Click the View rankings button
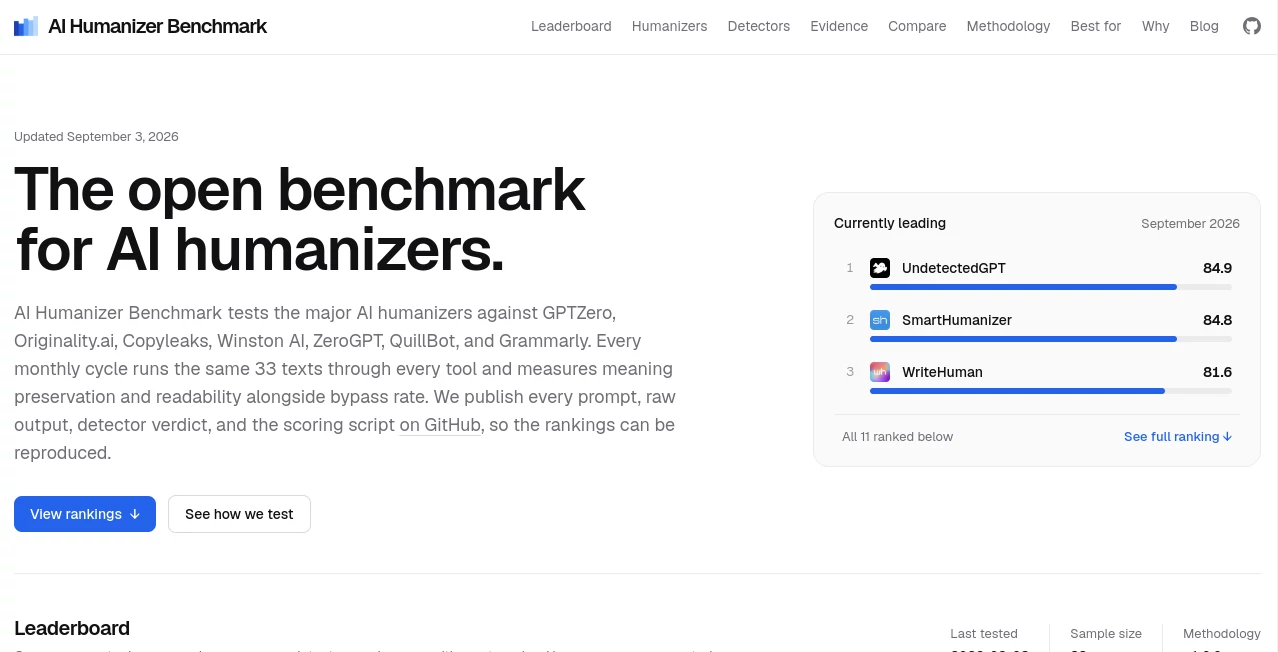Screen dimensions: 1278x652 pos(85,514)
